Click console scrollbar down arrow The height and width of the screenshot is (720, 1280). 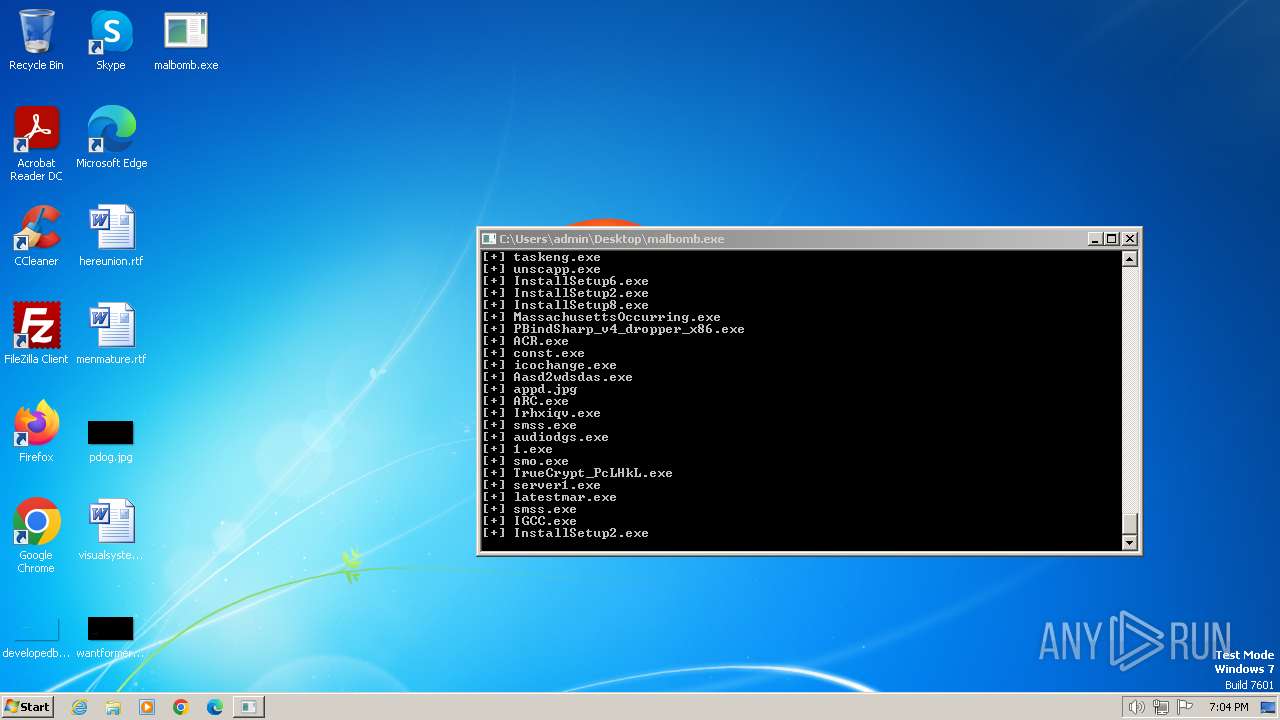tap(1130, 542)
